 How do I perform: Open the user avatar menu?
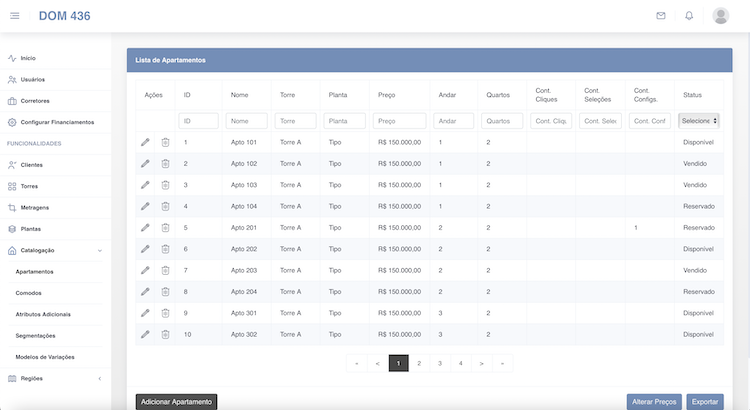[720, 16]
